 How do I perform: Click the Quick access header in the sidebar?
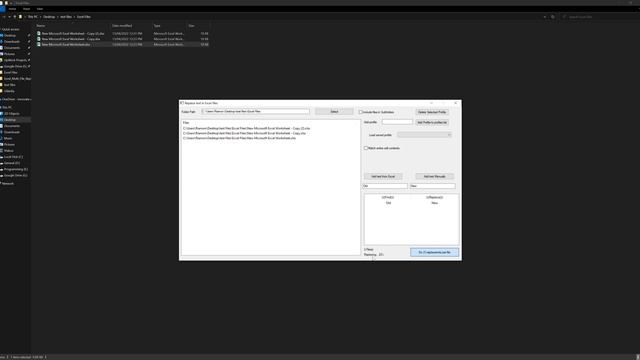coord(11,29)
